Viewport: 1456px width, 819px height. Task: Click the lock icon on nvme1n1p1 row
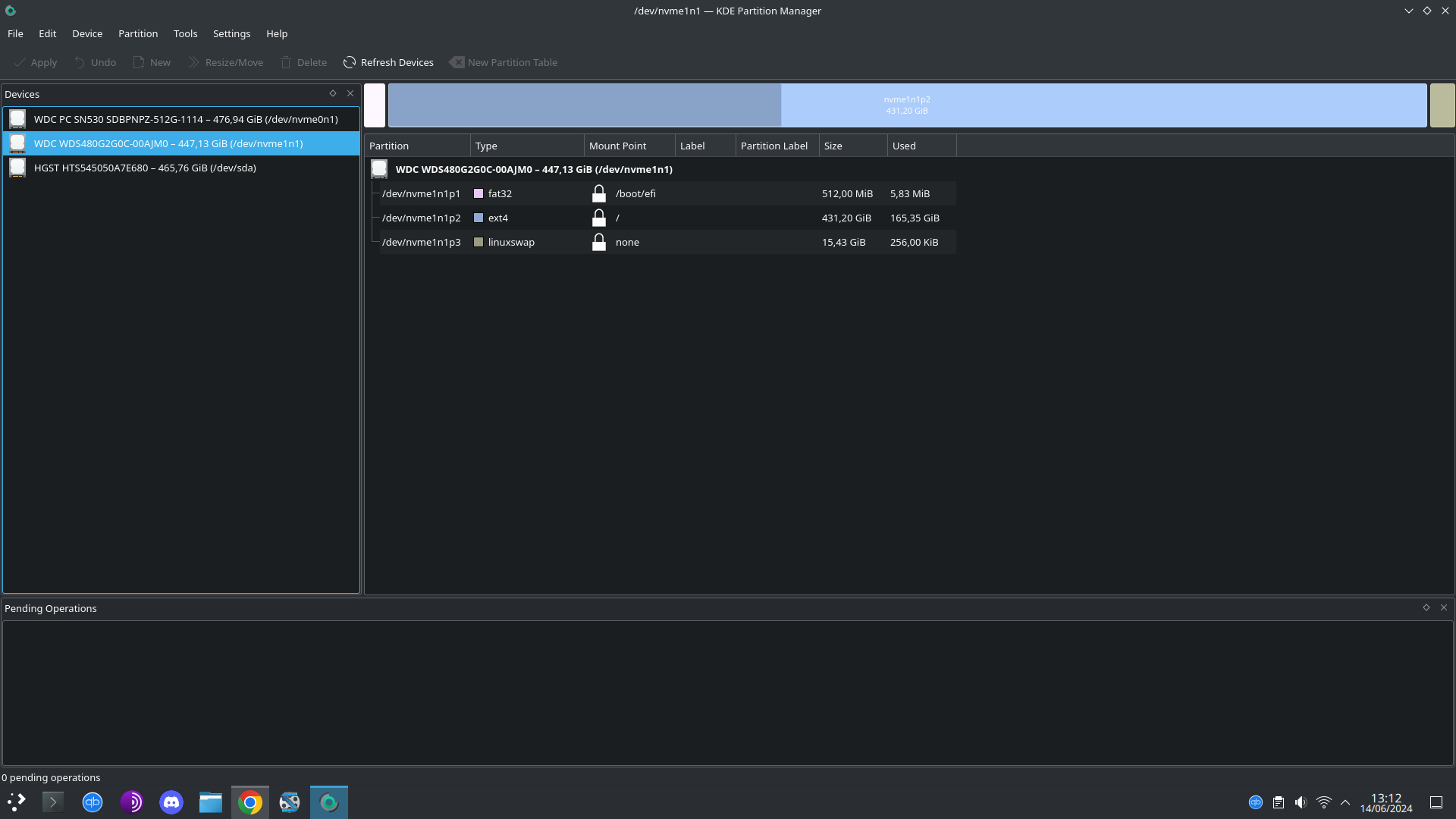(x=599, y=193)
